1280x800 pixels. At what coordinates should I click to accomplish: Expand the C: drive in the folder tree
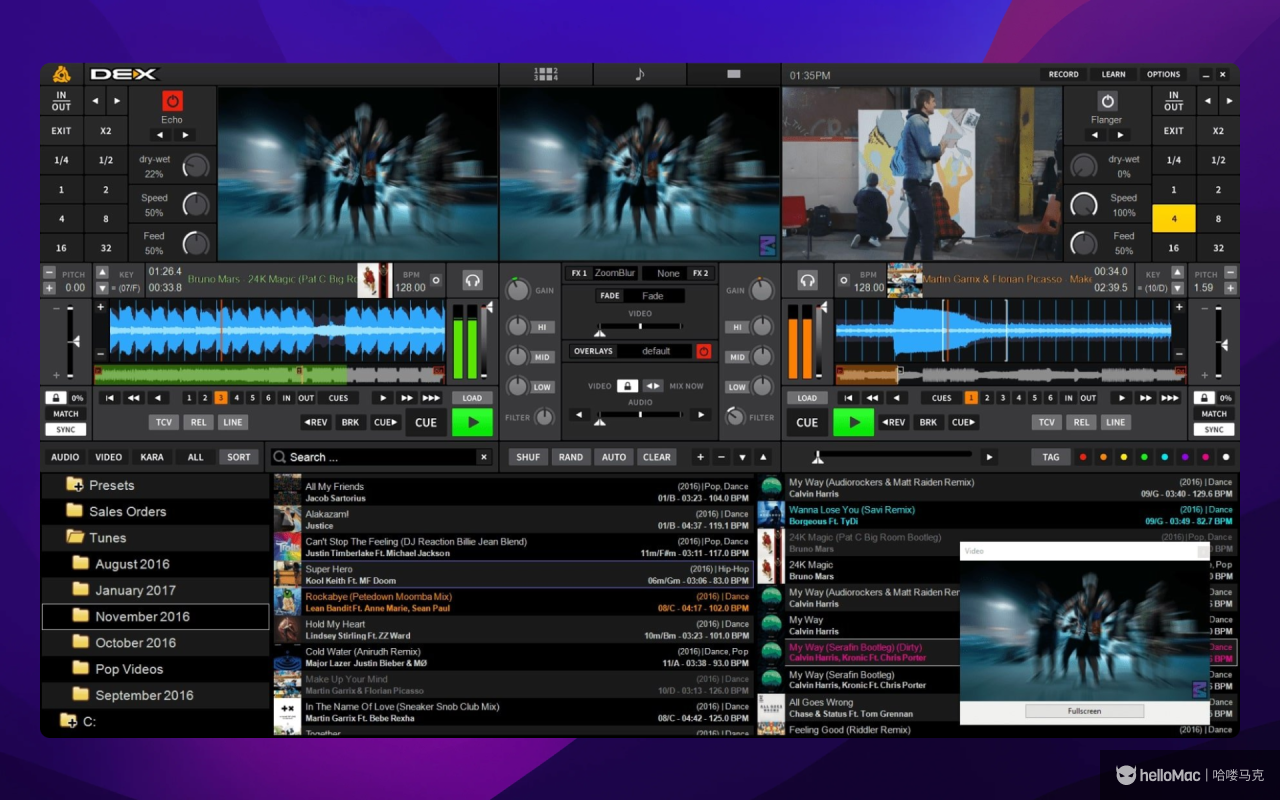68,721
